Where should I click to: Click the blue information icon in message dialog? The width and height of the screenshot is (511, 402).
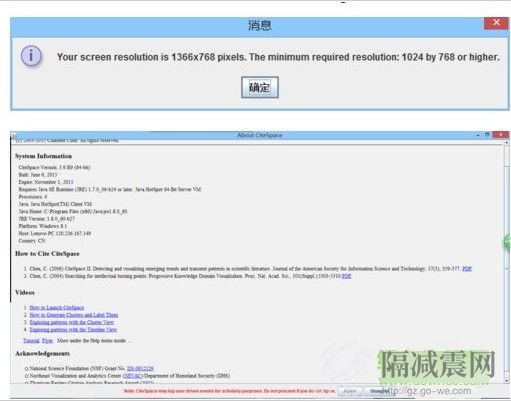pos(31,56)
